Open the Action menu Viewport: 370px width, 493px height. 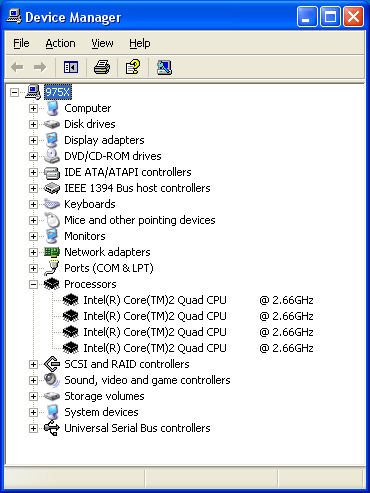(x=60, y=43)
